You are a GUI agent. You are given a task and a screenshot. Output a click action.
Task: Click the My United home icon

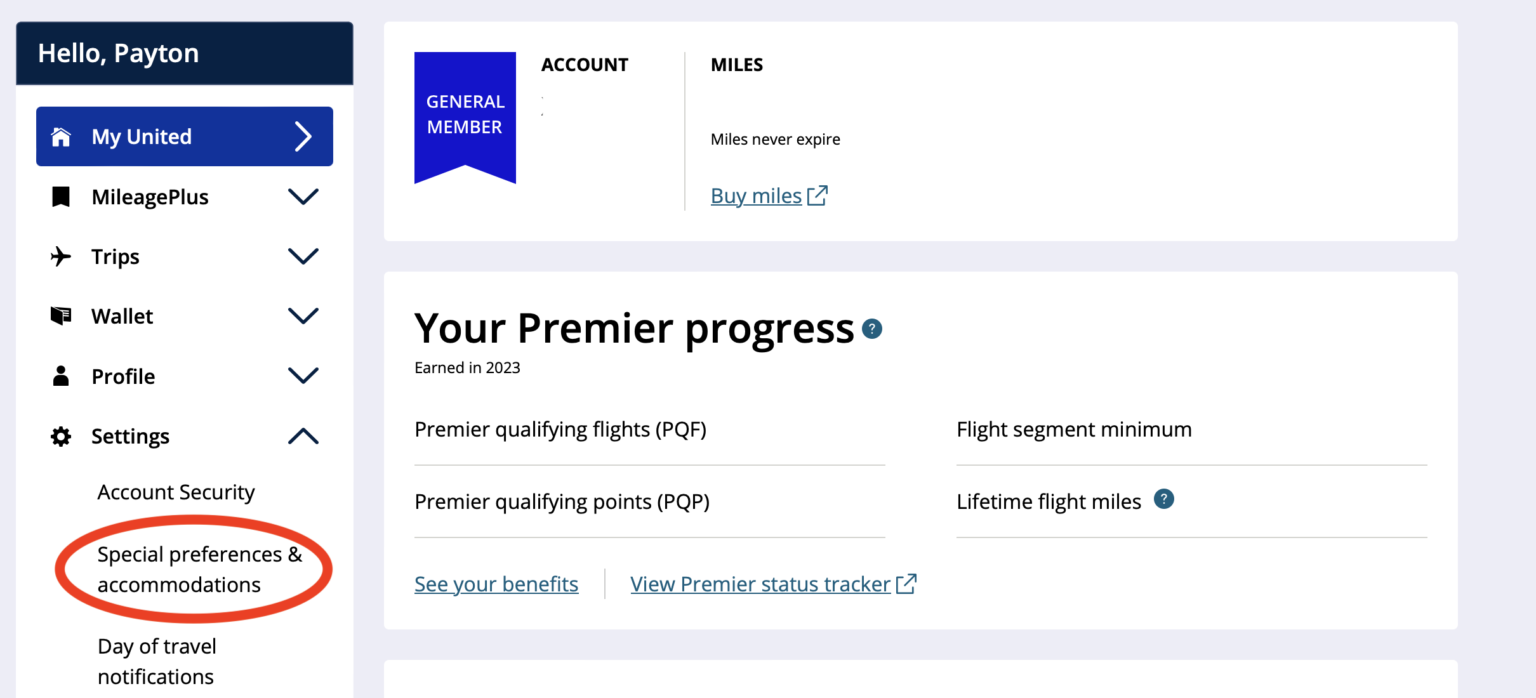click(x=60, y=136)
